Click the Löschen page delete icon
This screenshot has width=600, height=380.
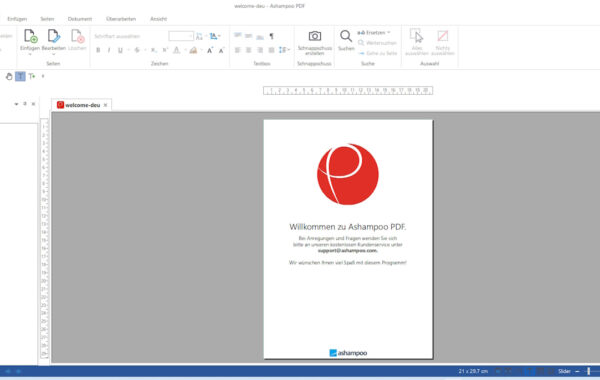(x=77, y=36)
